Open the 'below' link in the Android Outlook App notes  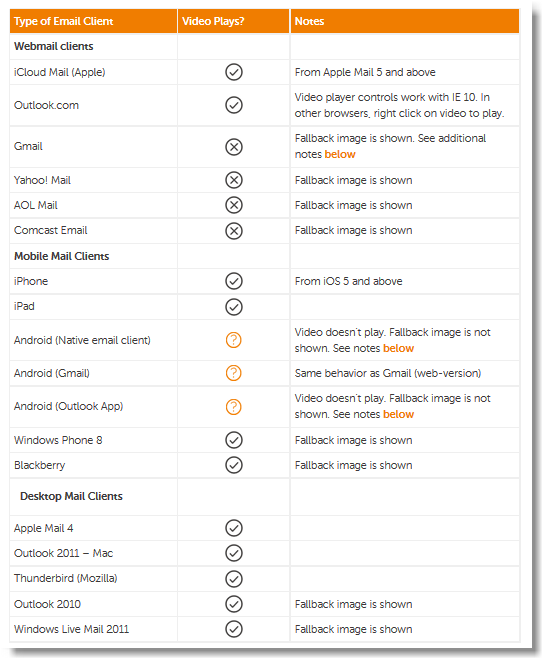398,414
